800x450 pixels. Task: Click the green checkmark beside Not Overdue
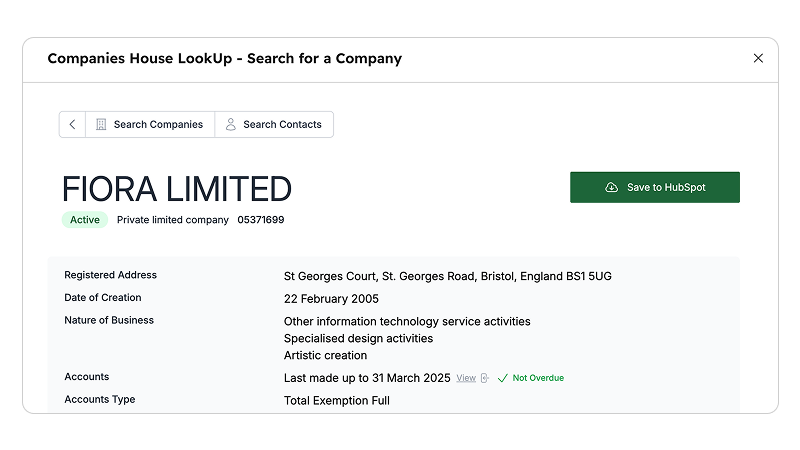(503, 378)
